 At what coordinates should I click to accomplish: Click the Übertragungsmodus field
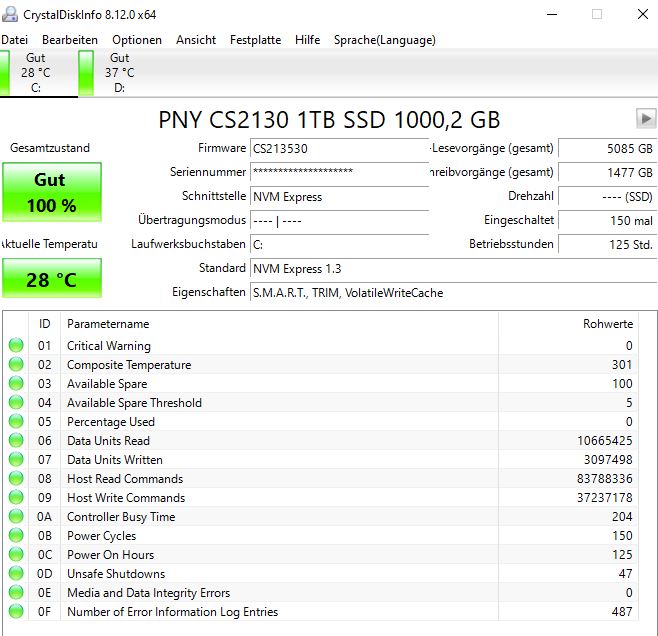(339, 220)
